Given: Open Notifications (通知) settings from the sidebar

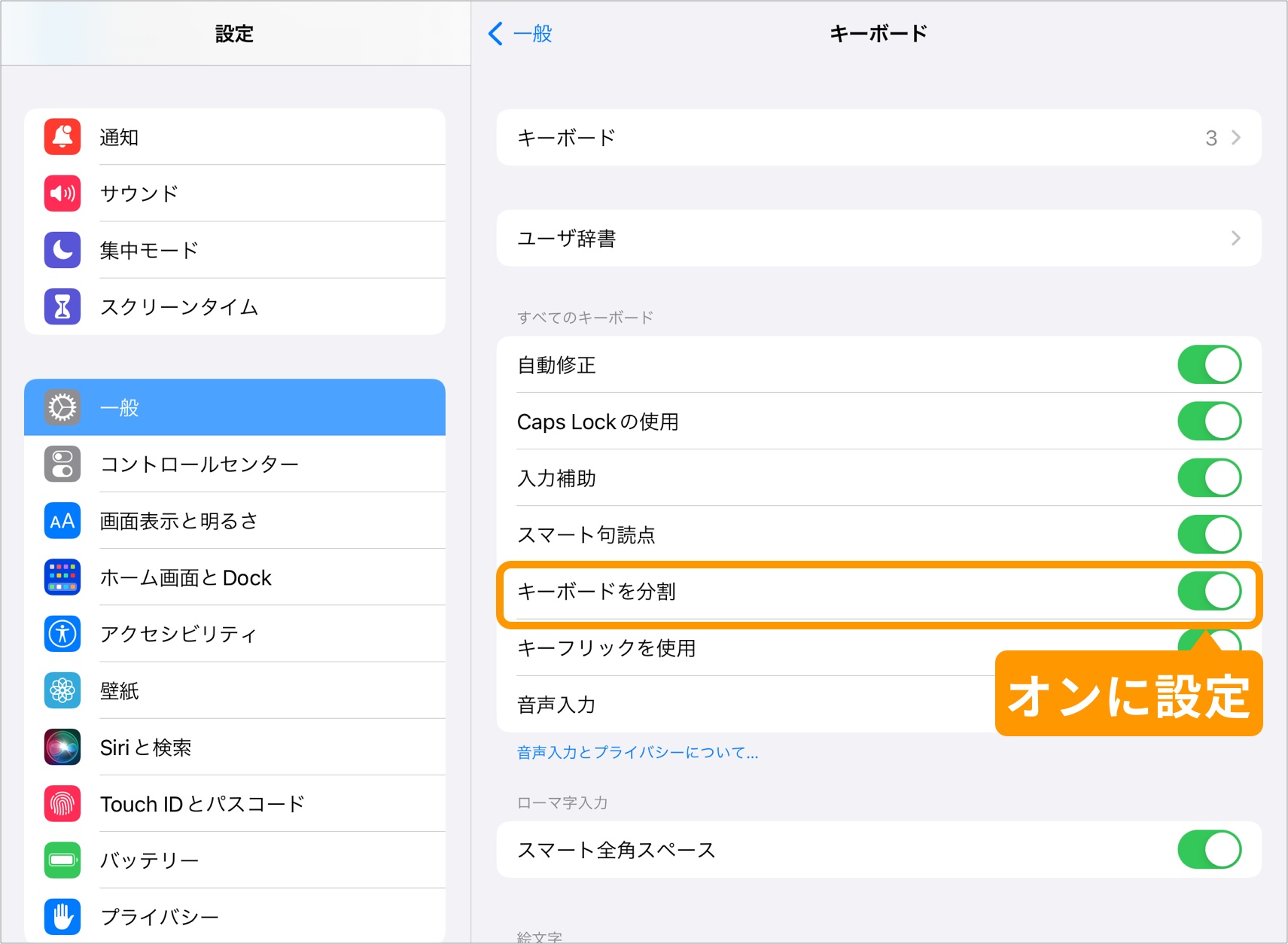Looking at the screenshot, I should click(x=119, y=136).
